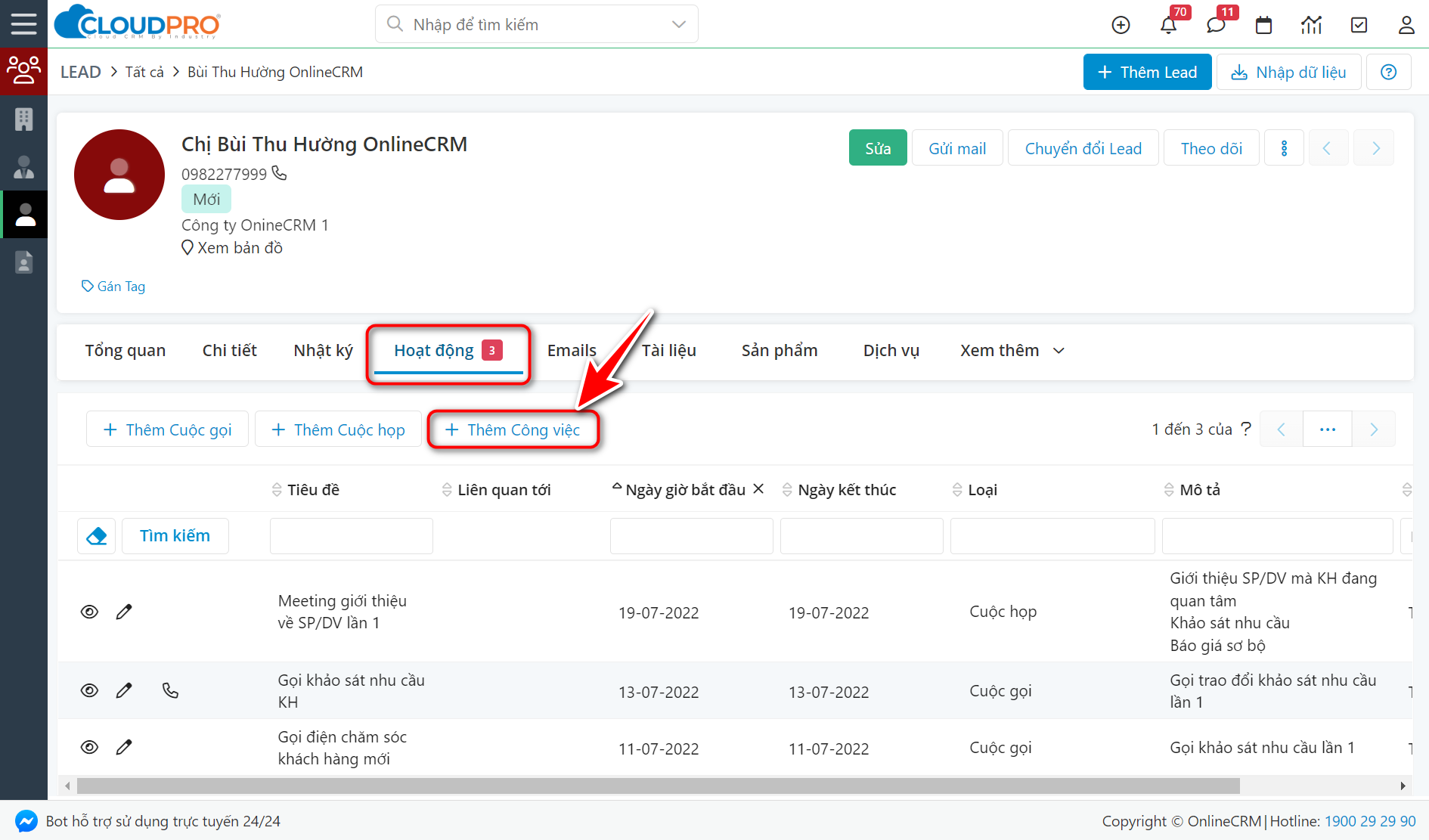1429x840 pixels.
Task: Click the CloudPro logo
Action: coord(138,23)
